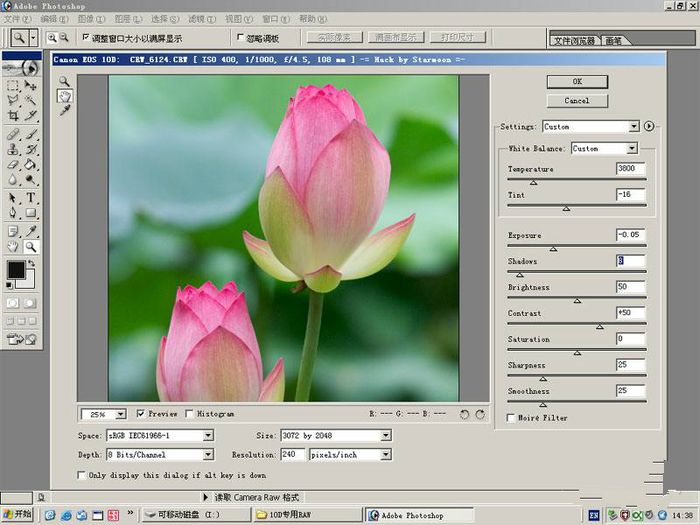This screenshot has width=700, height=525.
Task: Click the Resolution input field
Action: pyautogui.click(x=293, y=454)
